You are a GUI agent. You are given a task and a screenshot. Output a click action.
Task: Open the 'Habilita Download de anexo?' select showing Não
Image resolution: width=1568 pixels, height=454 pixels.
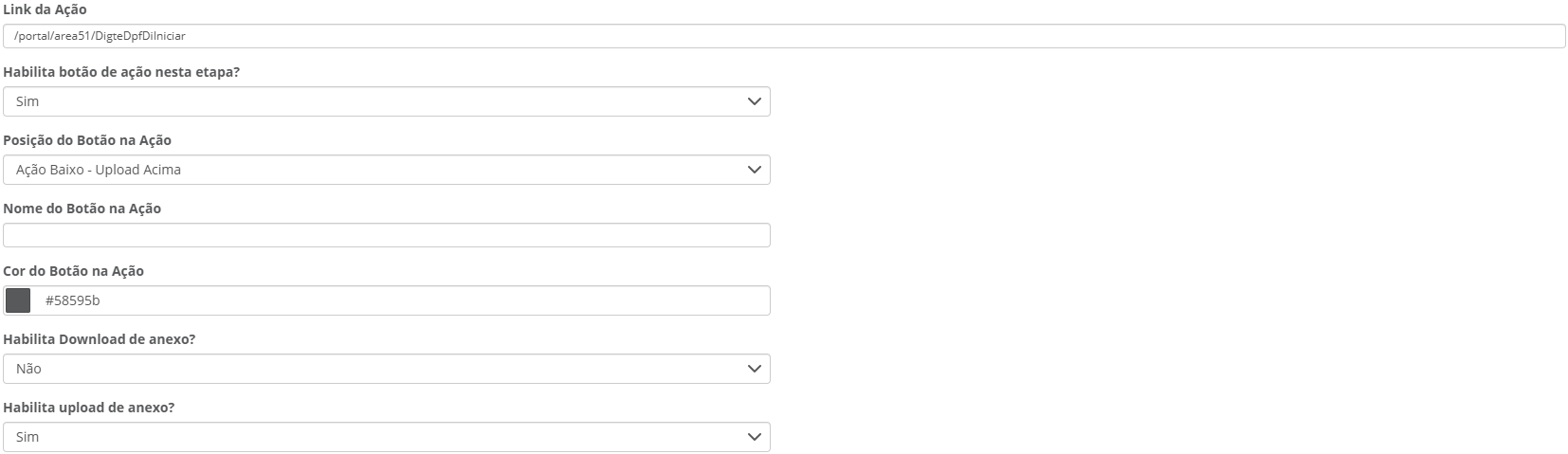(x=379, y=369)
